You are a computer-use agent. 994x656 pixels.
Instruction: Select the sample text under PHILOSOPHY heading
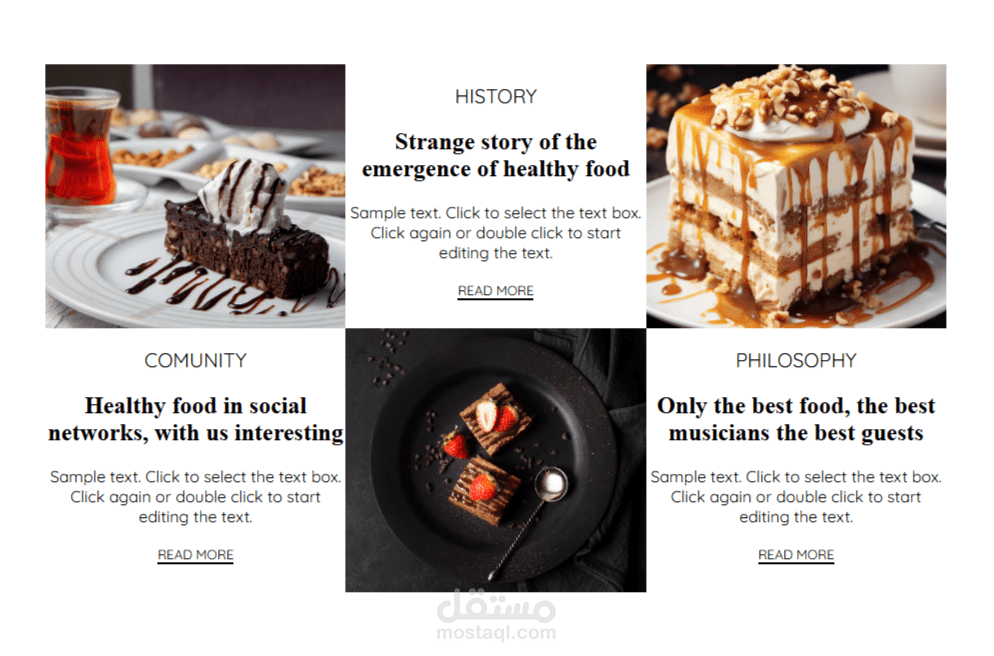tap(796, 497)
